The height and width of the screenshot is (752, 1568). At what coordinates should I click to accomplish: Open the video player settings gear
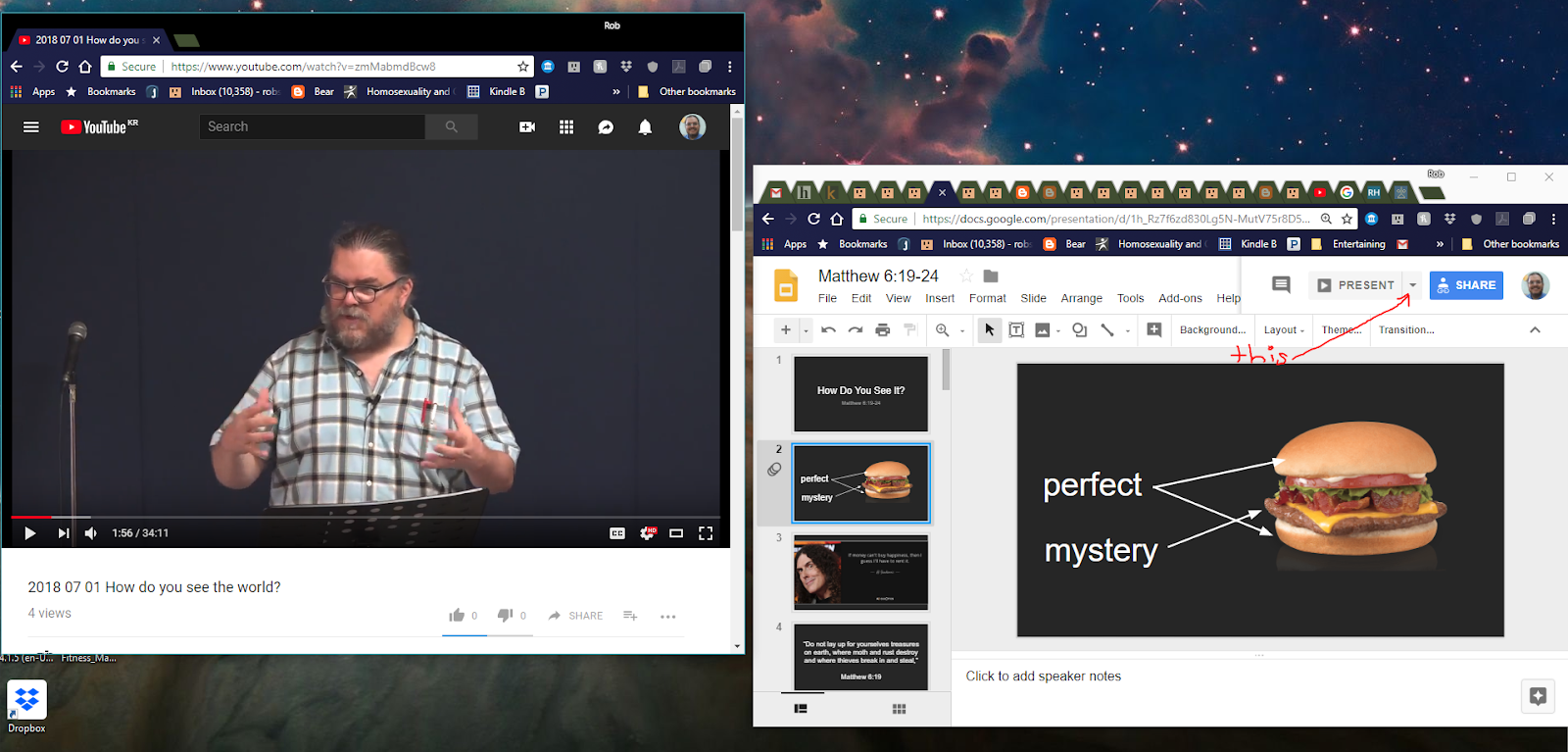click(x=648, y=533)
